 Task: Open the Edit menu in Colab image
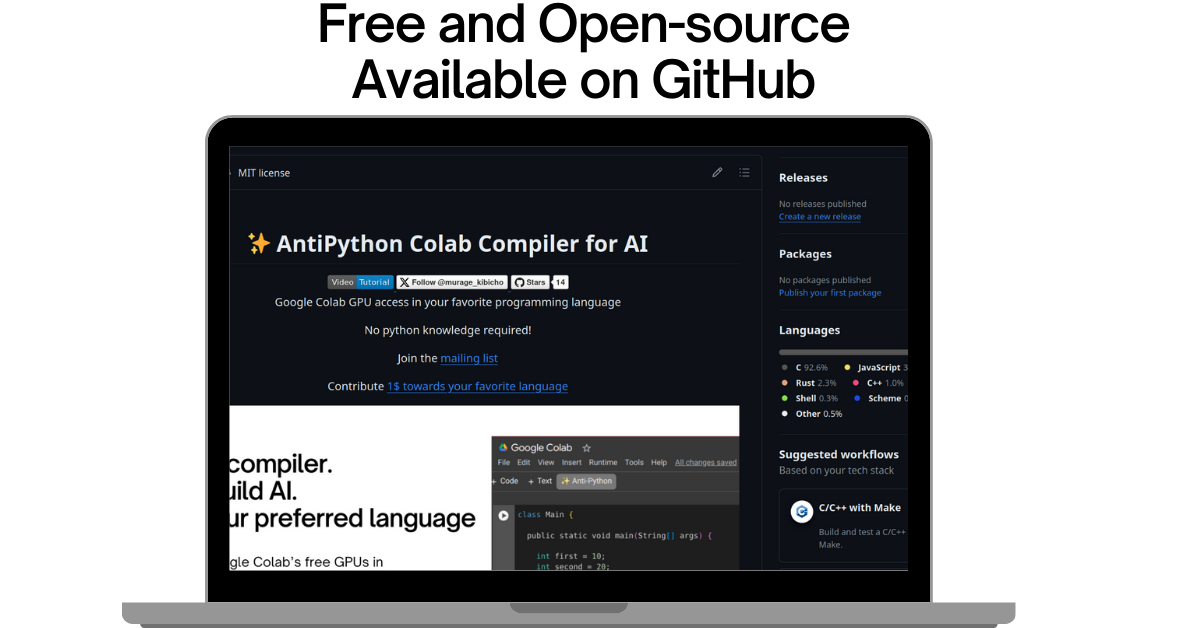coord(524,463)
